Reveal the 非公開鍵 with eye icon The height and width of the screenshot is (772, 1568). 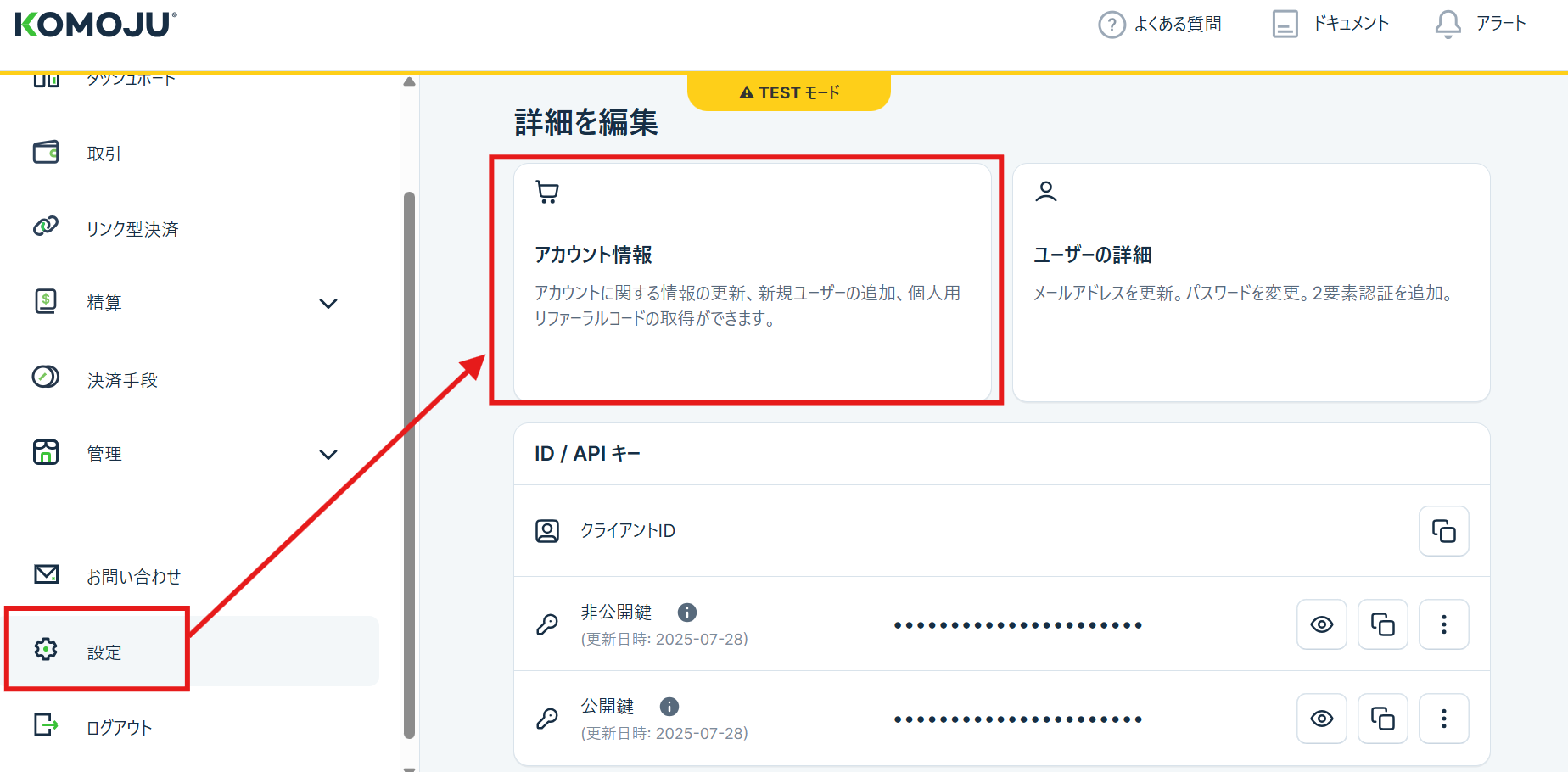pos(1321,625)
